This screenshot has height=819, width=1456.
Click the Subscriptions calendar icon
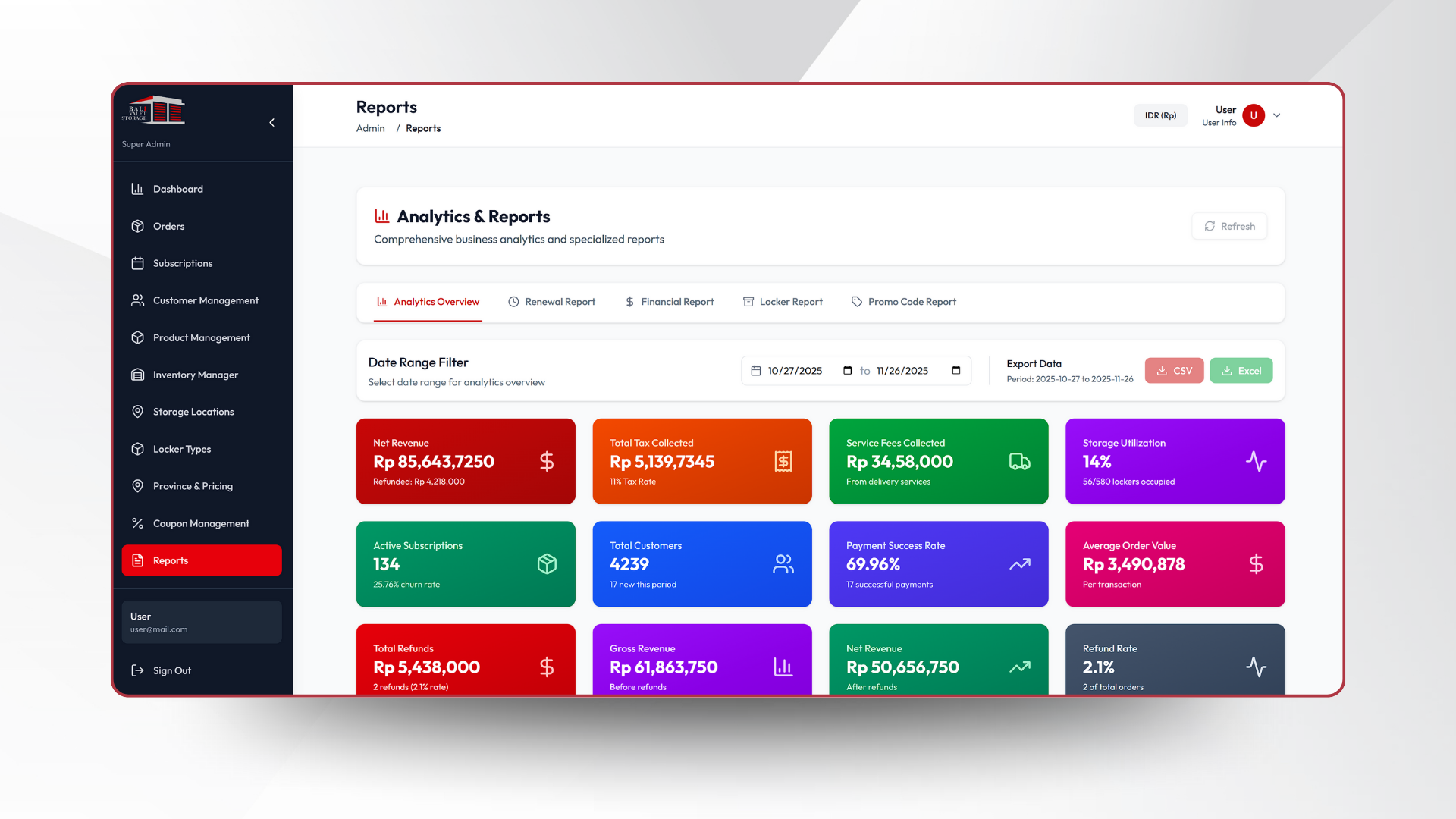point(137,263)
